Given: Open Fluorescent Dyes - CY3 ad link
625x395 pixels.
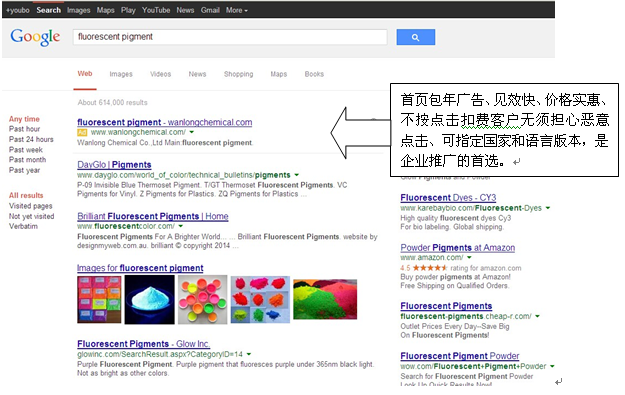Looking at the screenshot, I should [x=448, y=198].
